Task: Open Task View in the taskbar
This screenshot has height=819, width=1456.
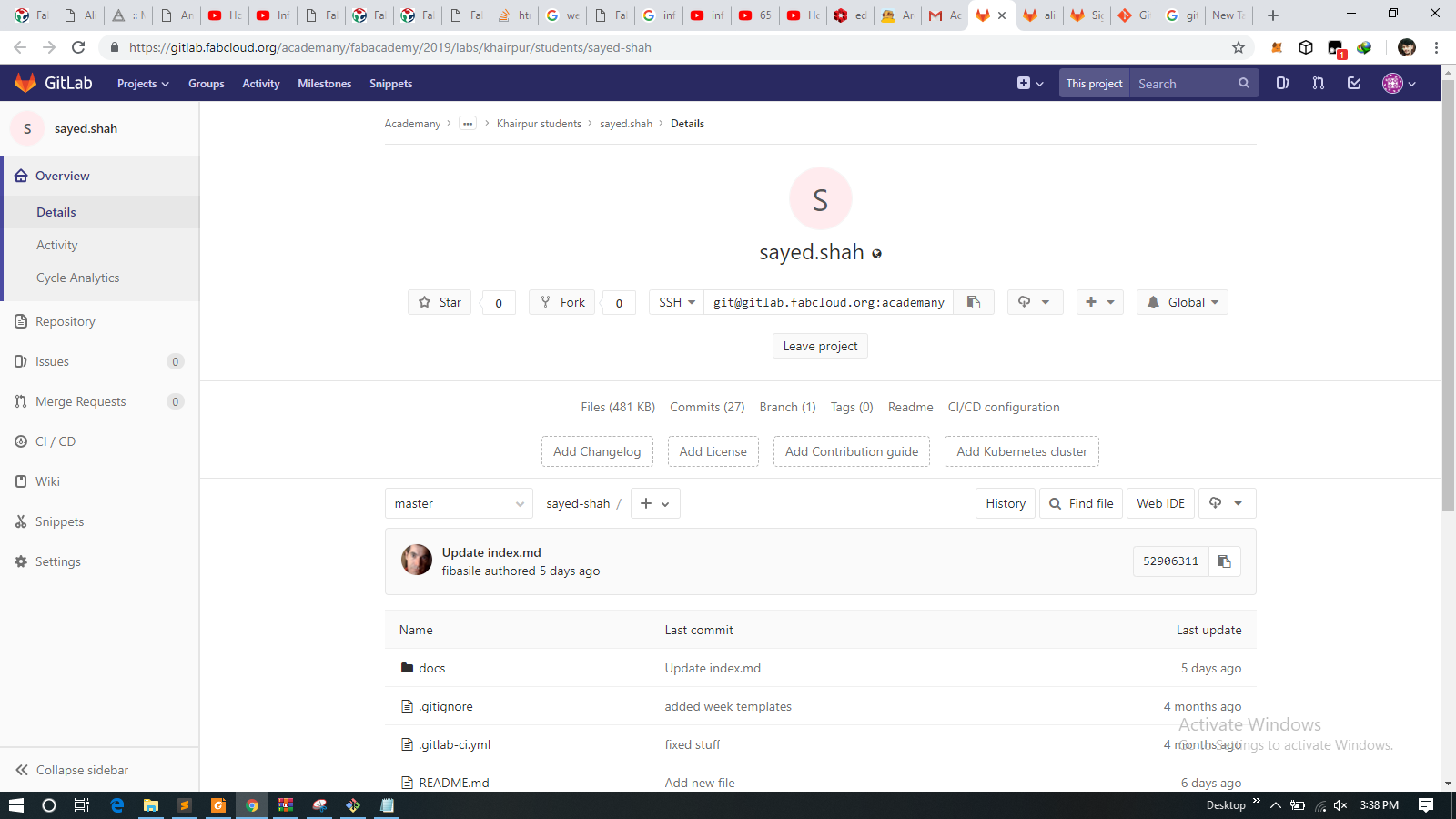Action: (81, 805)
